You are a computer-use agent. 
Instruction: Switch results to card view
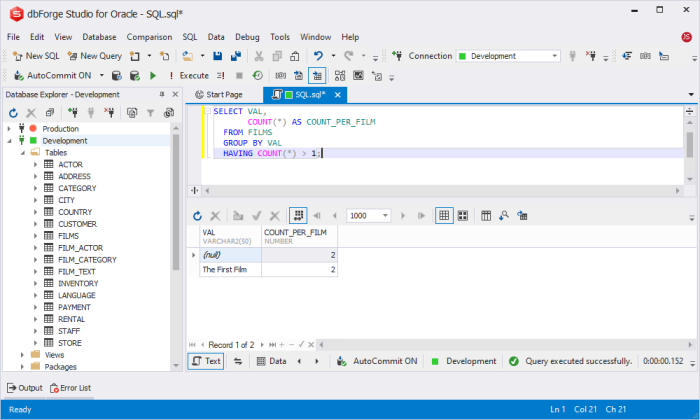click(x=462, y=215)
